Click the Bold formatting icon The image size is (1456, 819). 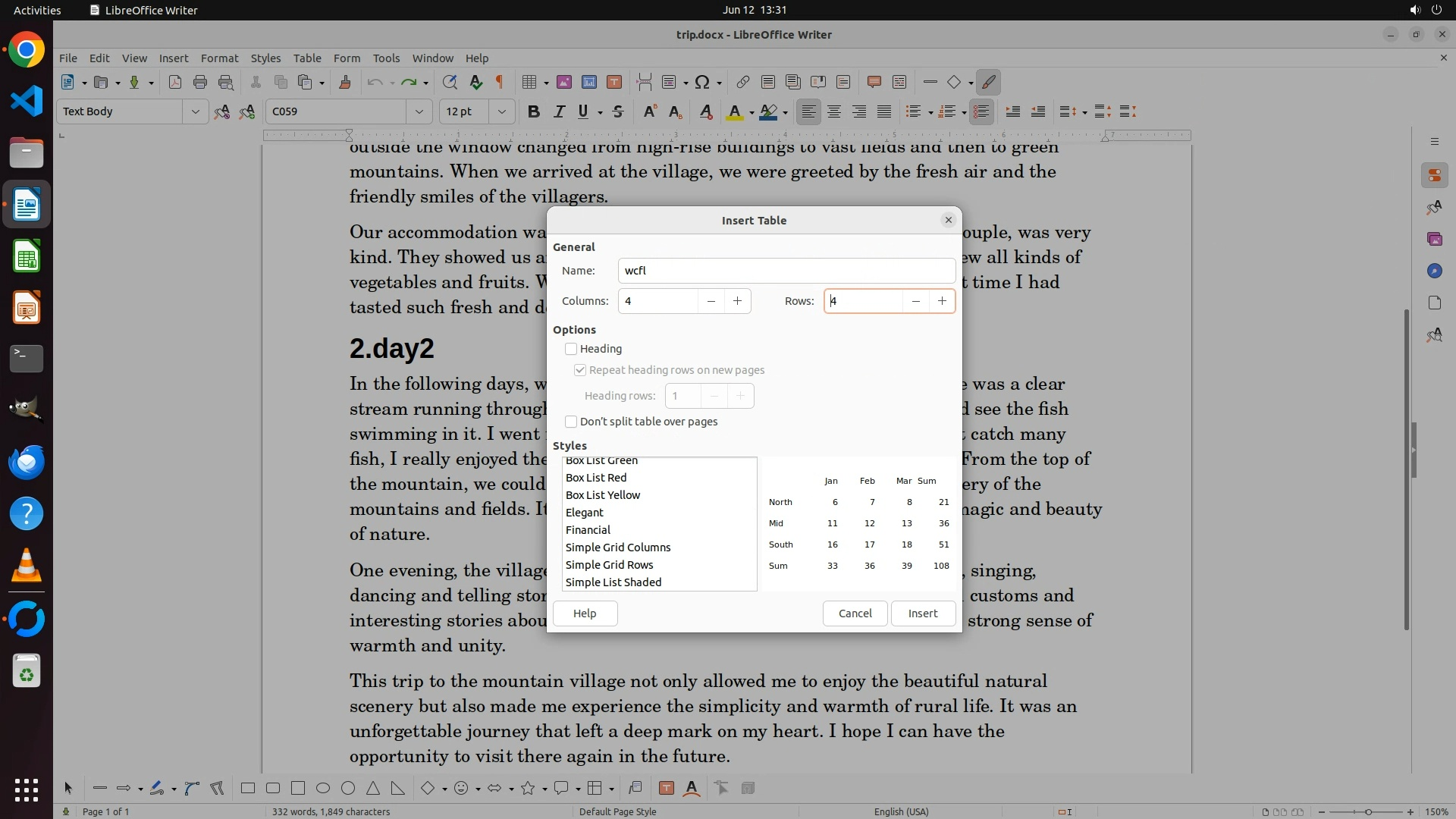pos(533,111)
